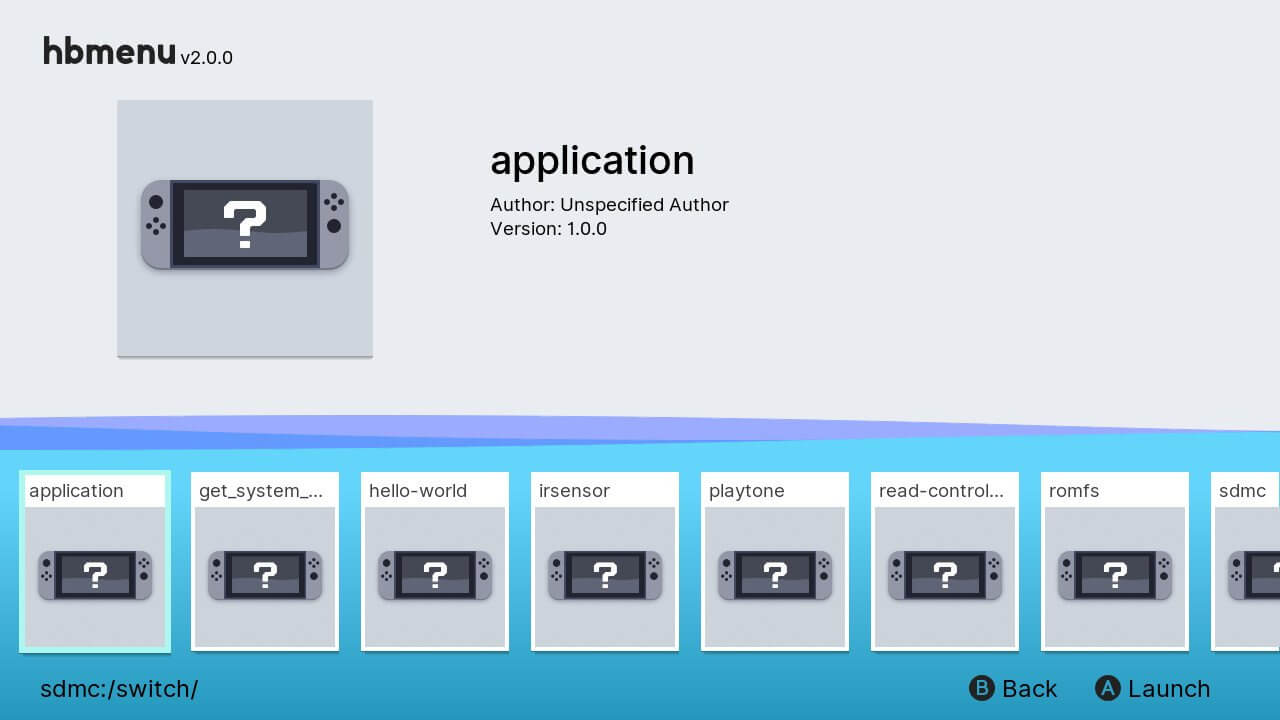The width and height of the screenshot is (1280, 720).
Task: Click the large application preview image
Action: click(x=245, y=228)
